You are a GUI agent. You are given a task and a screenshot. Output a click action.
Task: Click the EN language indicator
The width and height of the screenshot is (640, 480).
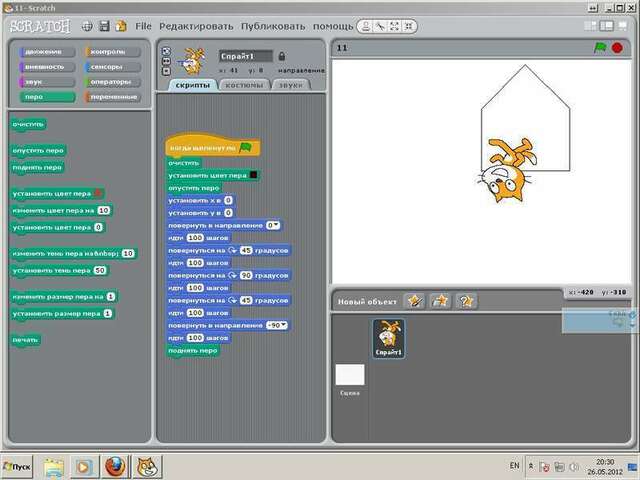coord(514,465)
